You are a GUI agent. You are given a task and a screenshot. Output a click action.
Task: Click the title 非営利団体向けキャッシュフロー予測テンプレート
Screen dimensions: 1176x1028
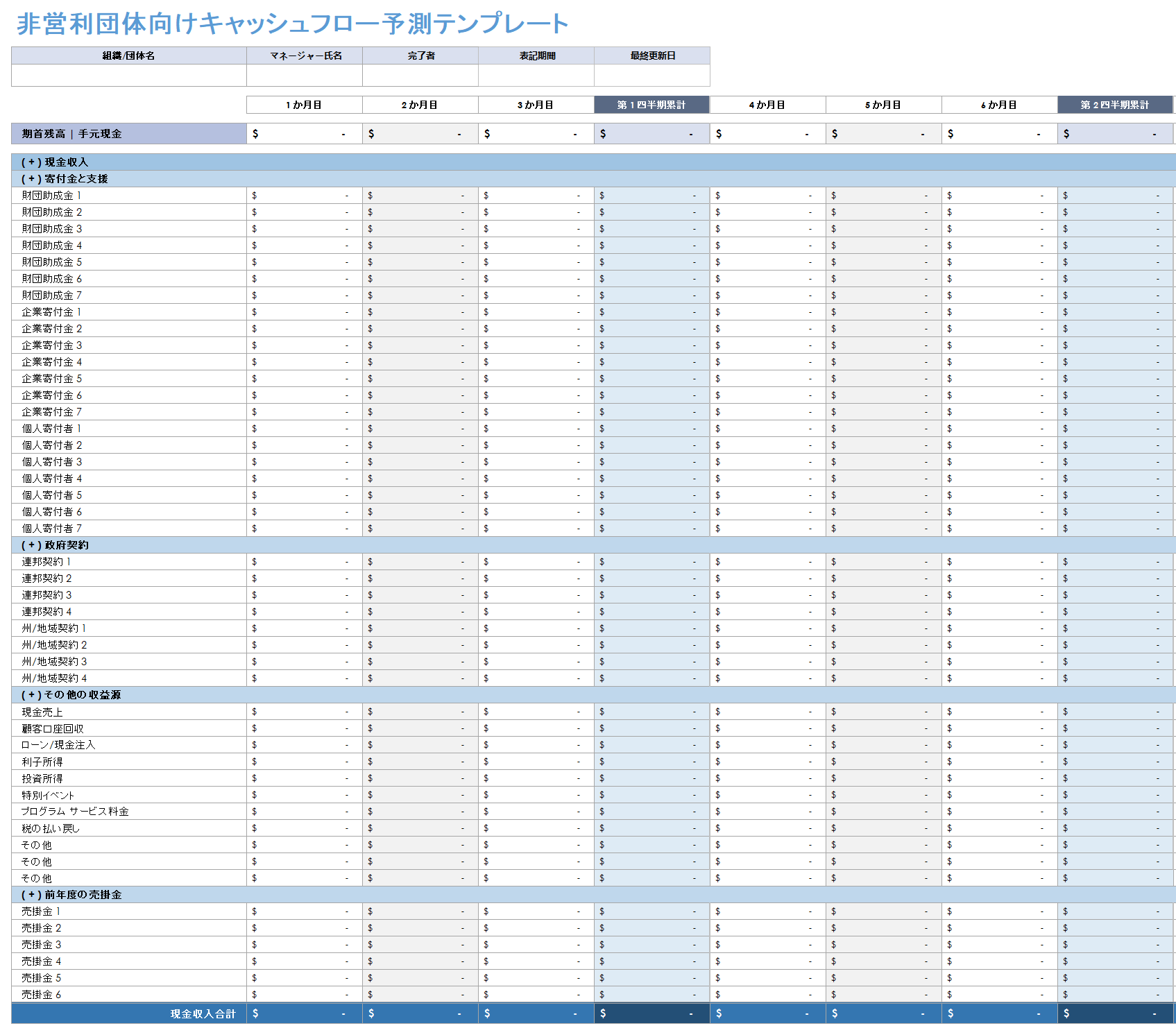[292, 24]
